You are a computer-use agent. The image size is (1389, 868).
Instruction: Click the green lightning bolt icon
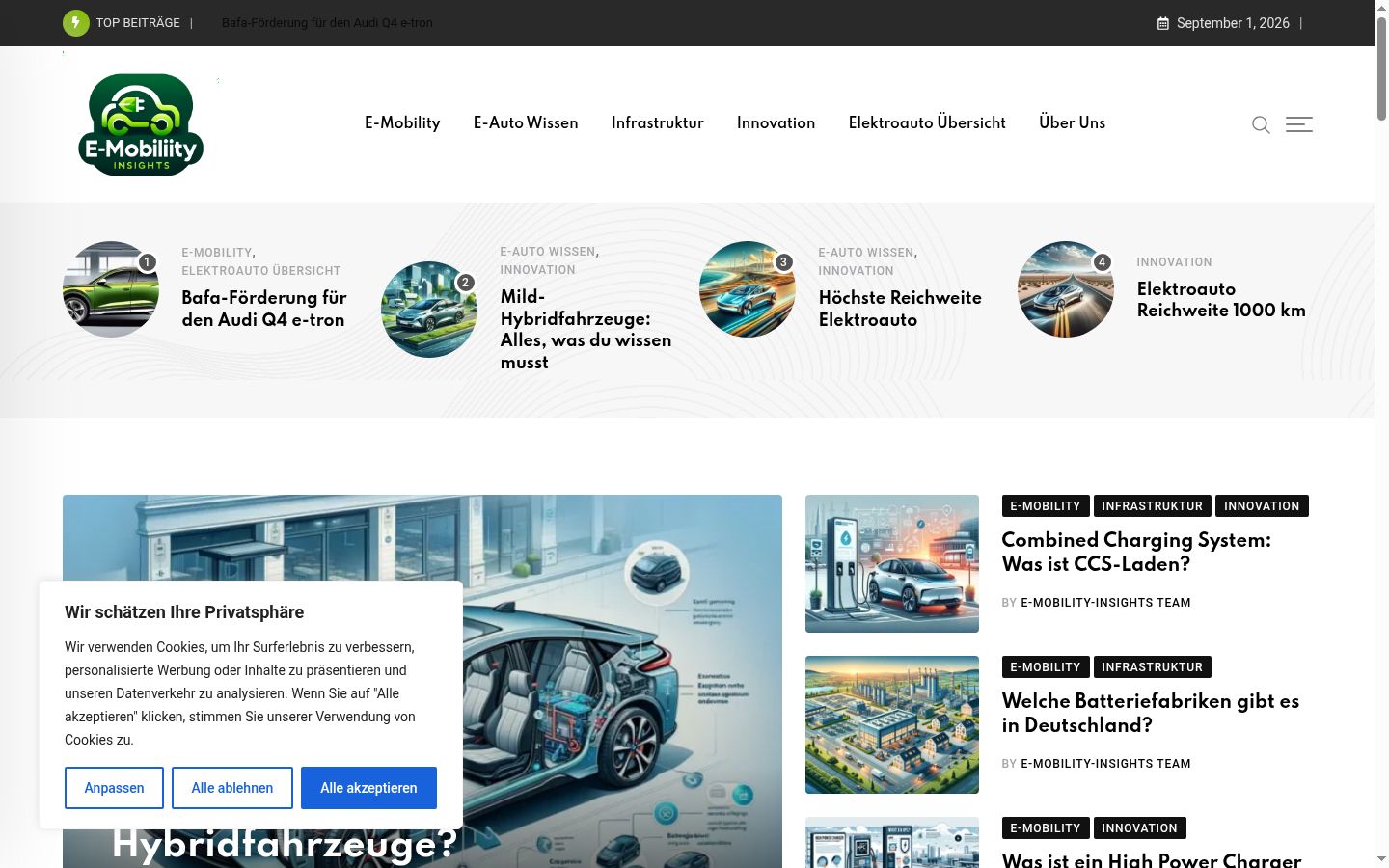[76, 22]
